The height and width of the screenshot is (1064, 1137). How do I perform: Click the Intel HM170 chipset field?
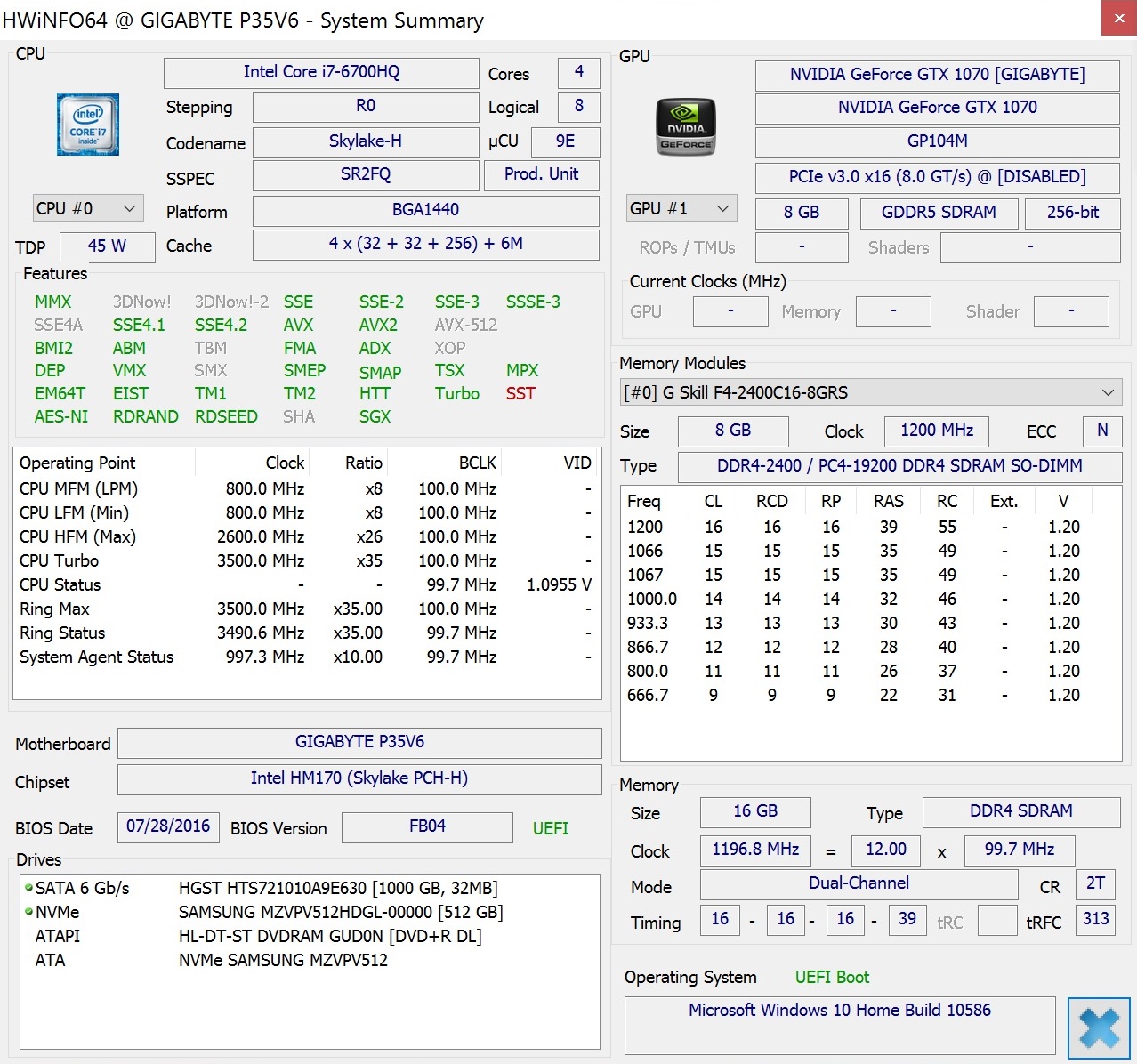[359, 779]
